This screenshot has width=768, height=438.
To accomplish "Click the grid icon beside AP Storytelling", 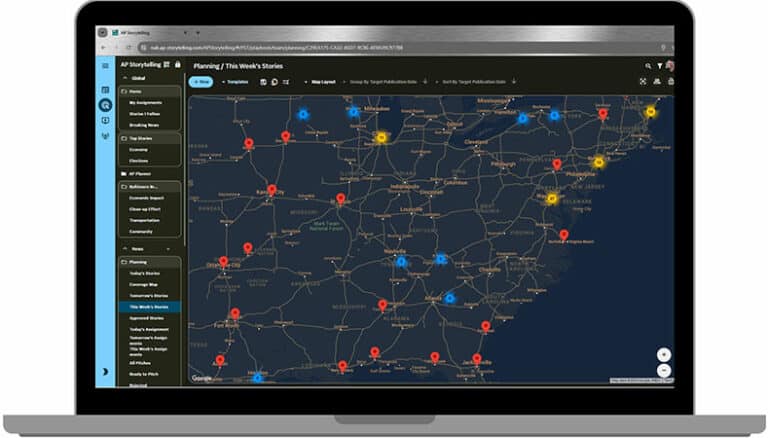I will [167, 65].
